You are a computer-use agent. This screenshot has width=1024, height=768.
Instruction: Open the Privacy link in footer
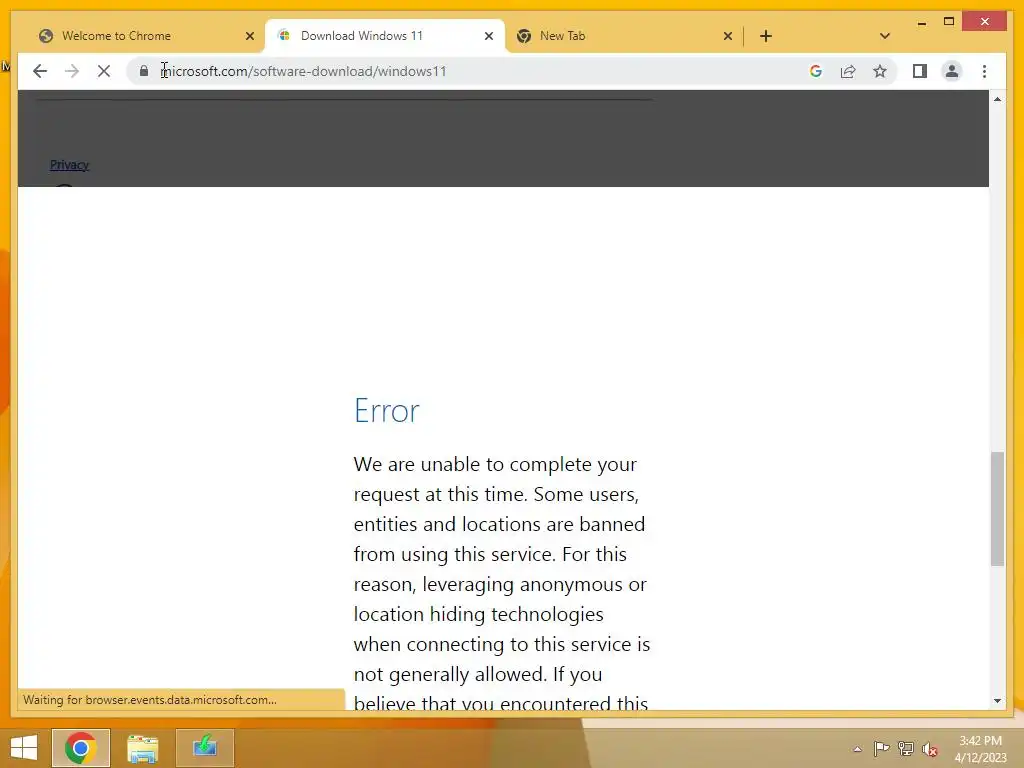(x=69, y=165)
